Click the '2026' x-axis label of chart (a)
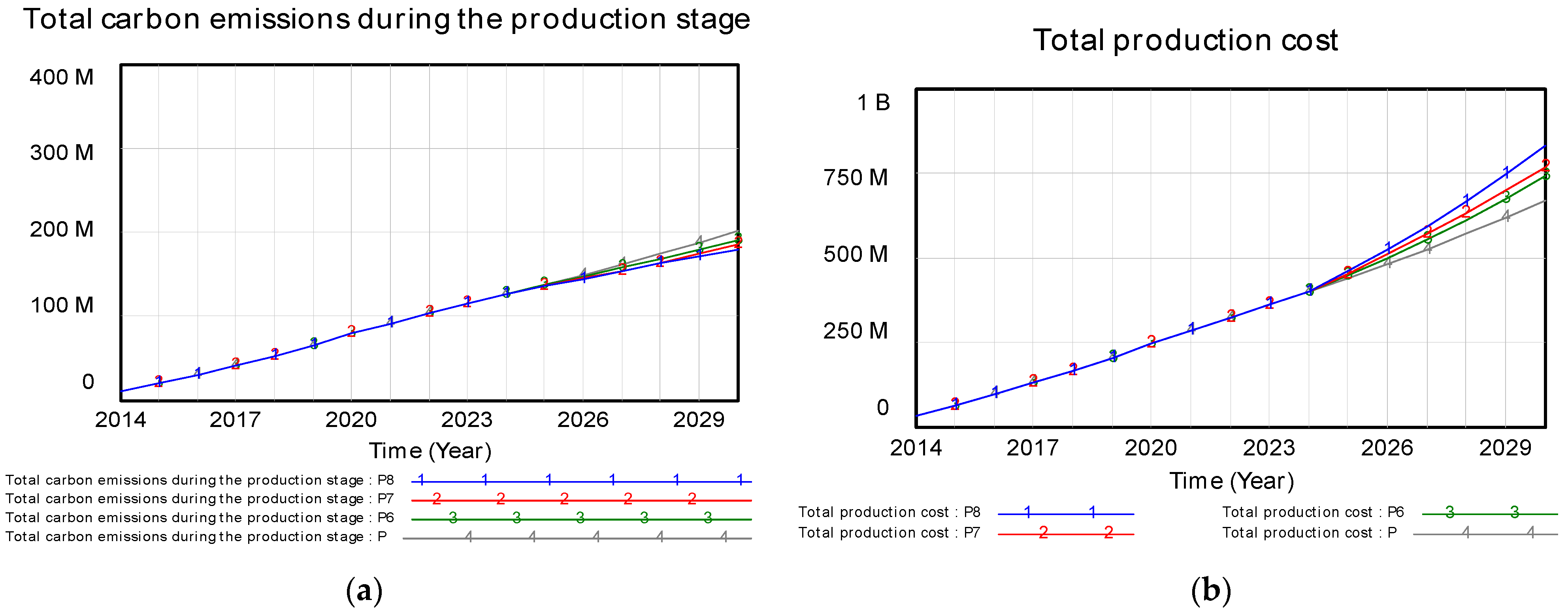This screenshot has width=1568, height=615. 583,420
